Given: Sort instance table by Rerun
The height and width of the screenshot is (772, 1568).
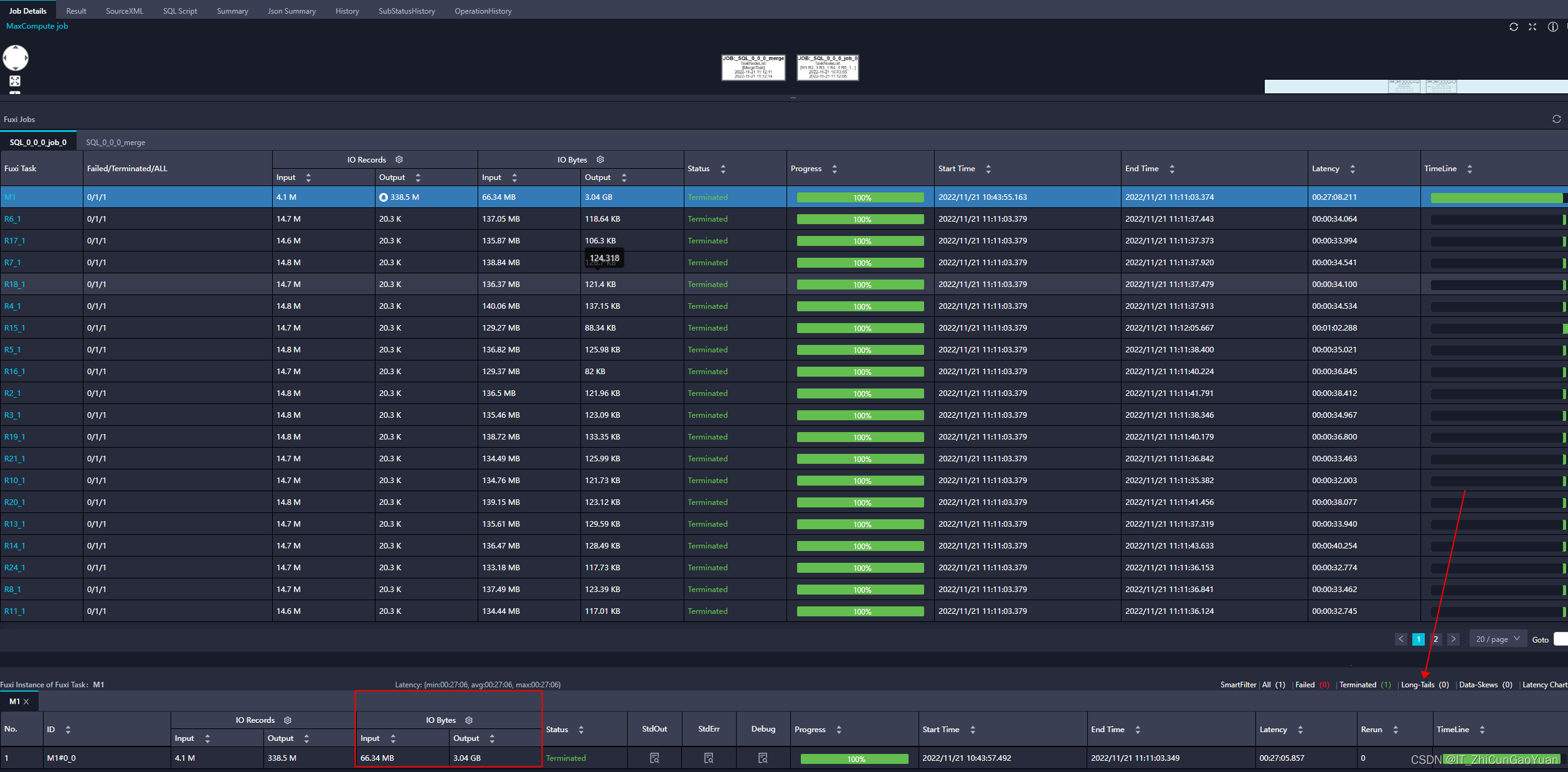Looking at the screenshot, I should pos(1396,729).
